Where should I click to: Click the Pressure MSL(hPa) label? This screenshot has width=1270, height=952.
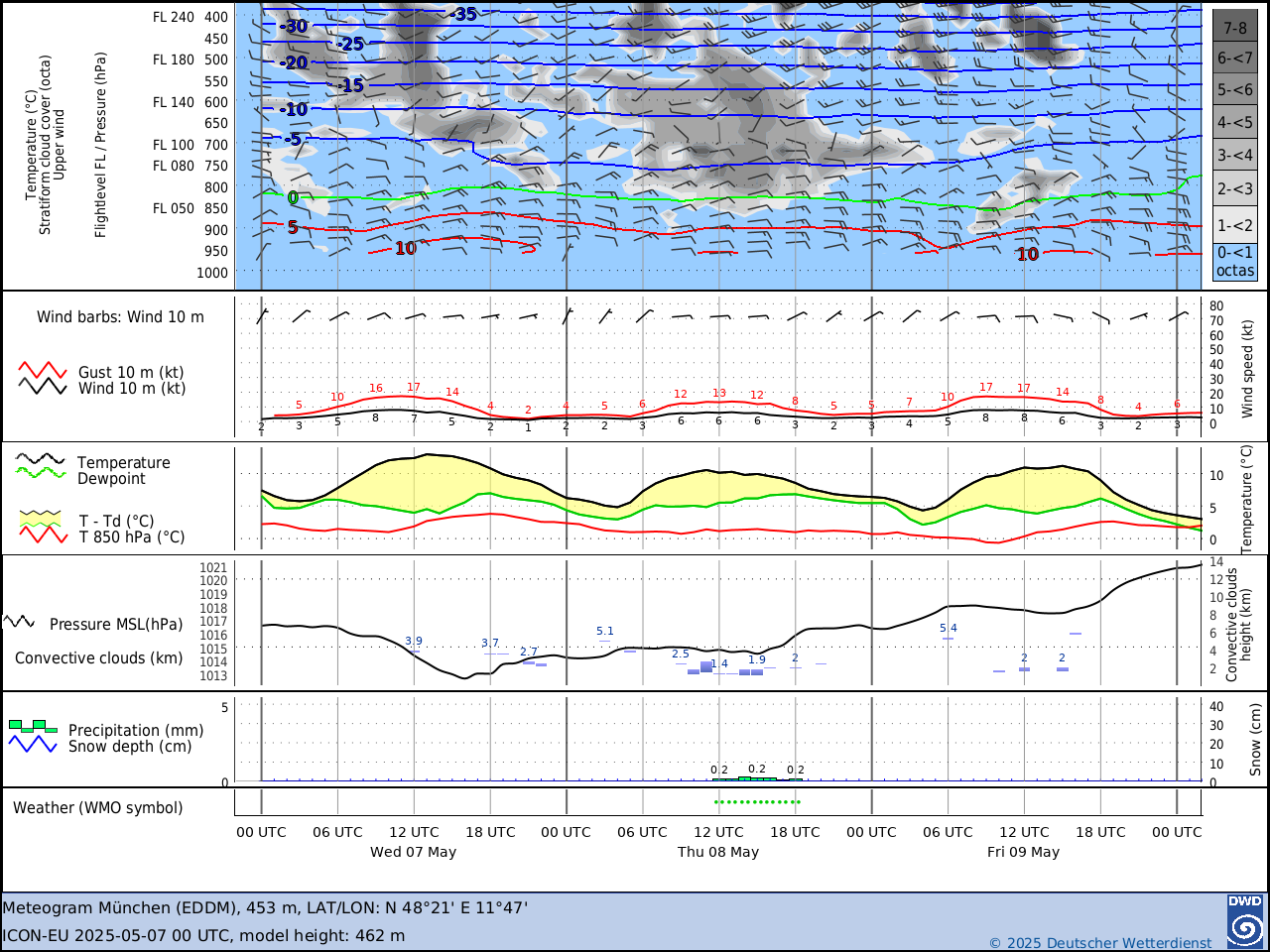[x=116, y=625]
